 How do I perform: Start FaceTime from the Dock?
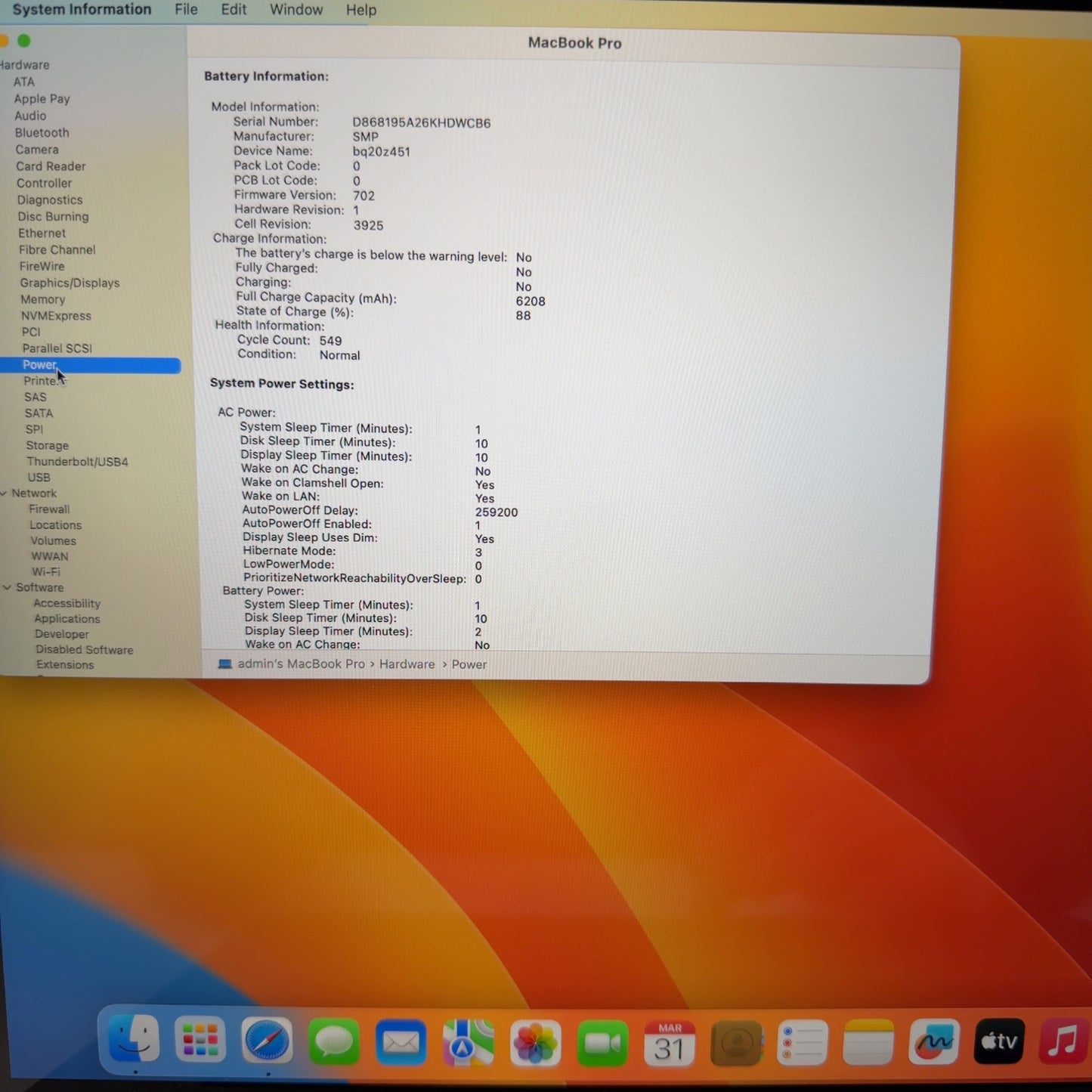(601, 1041)
